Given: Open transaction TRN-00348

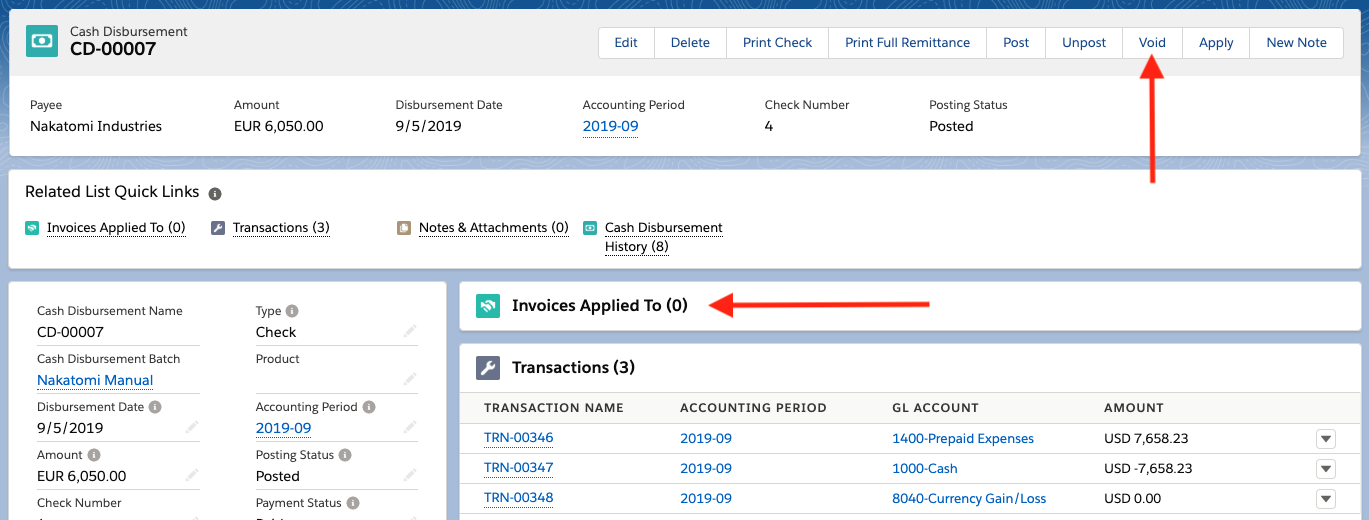Looking at the screenshot, I should point(518,498).
